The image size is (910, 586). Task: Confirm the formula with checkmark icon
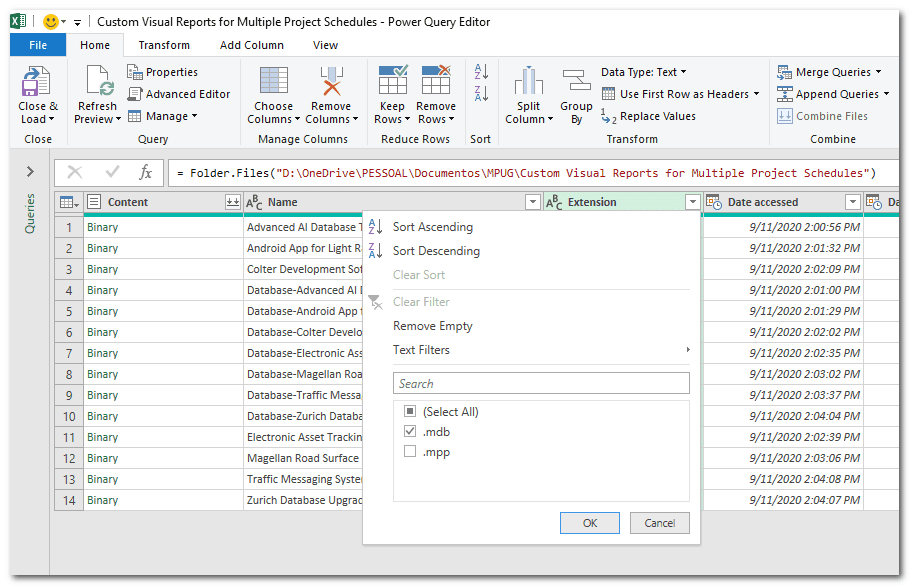[x=113, y=172]
